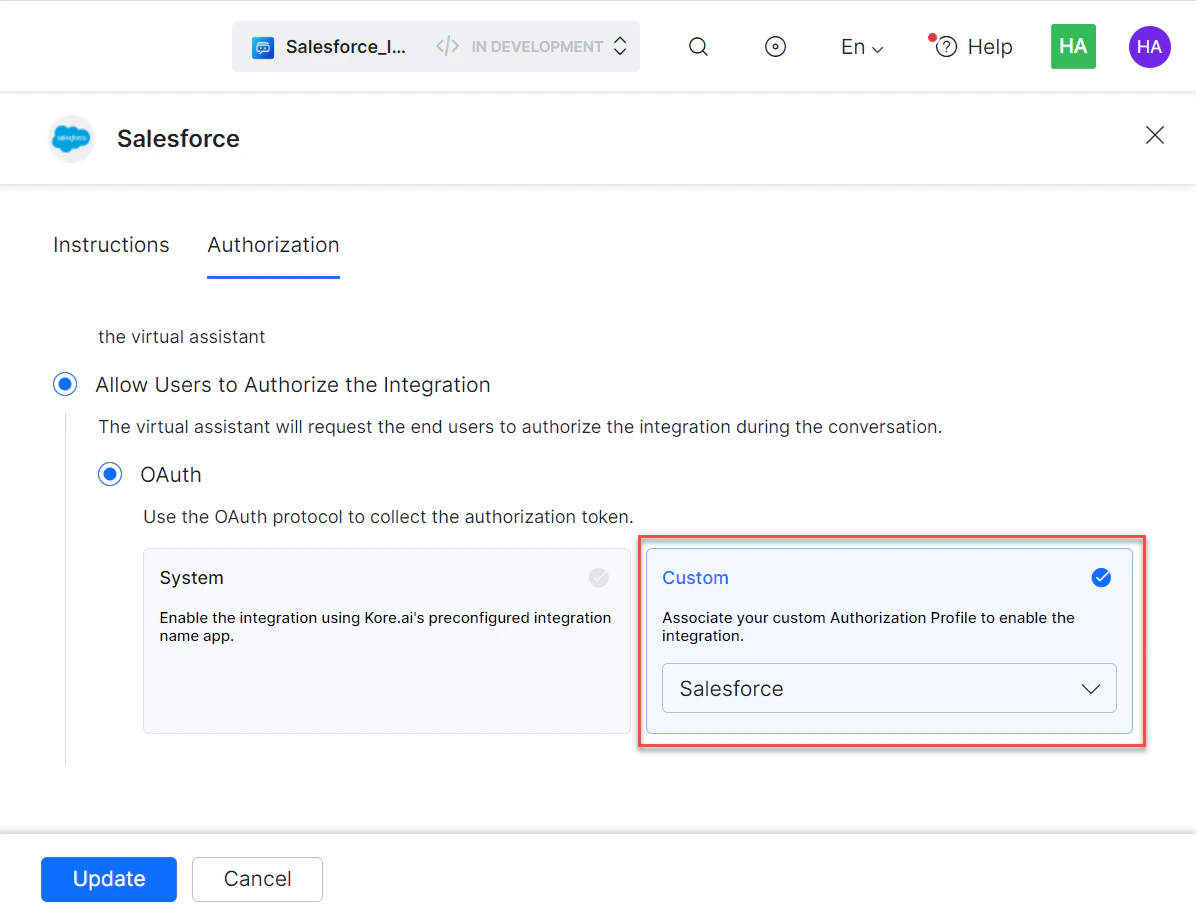Expand the IN DEVELOPMENT version selector

620,46
